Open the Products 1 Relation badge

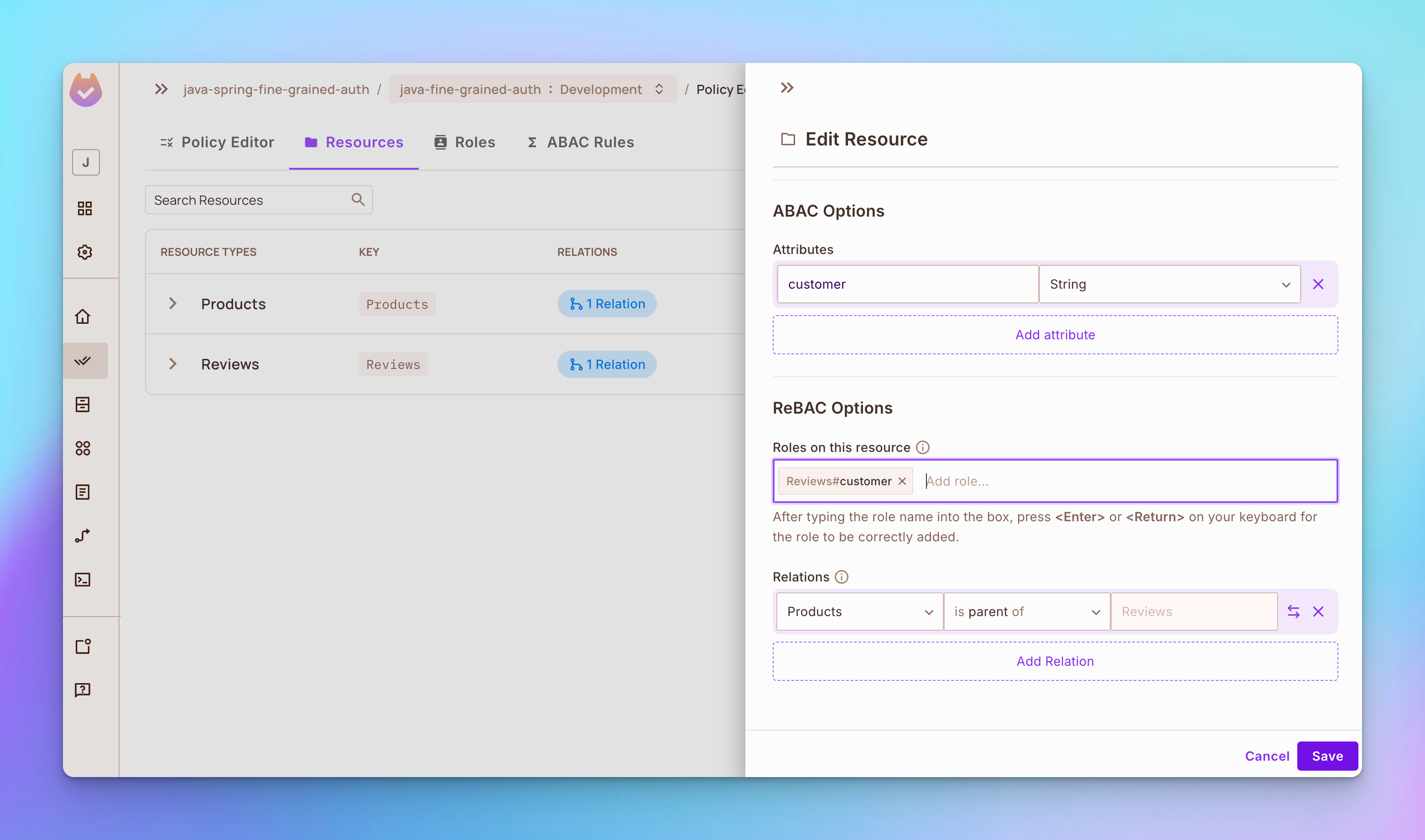click(607, 304)
